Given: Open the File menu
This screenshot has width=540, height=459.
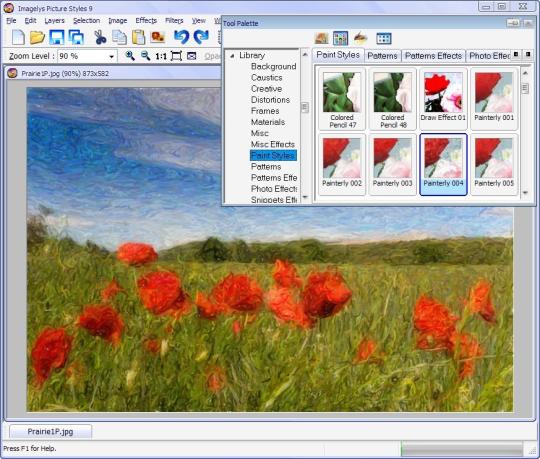Looking at the screenshot, I should click(x=11, y=21).
